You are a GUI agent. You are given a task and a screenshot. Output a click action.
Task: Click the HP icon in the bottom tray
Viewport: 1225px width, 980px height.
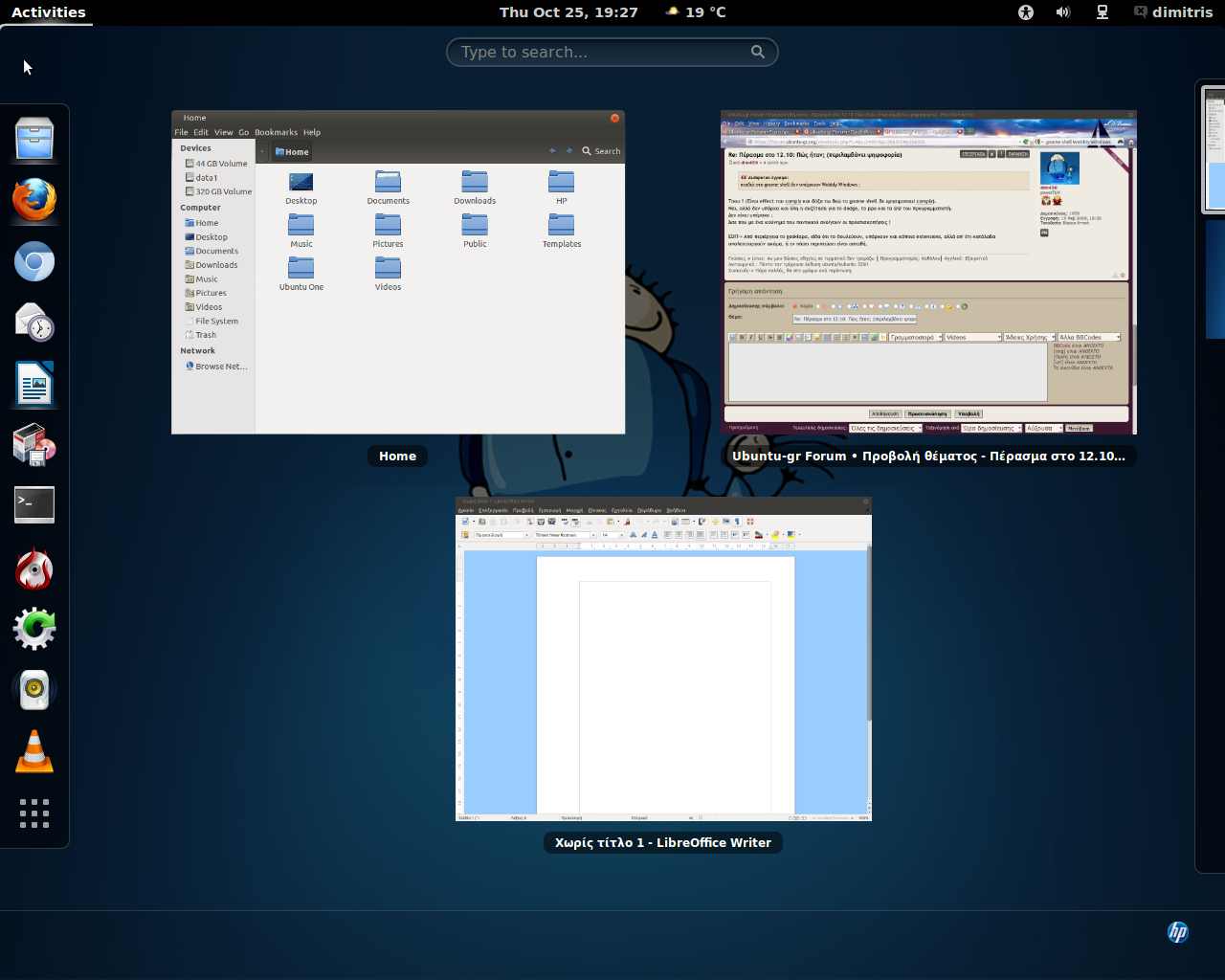1177,931
